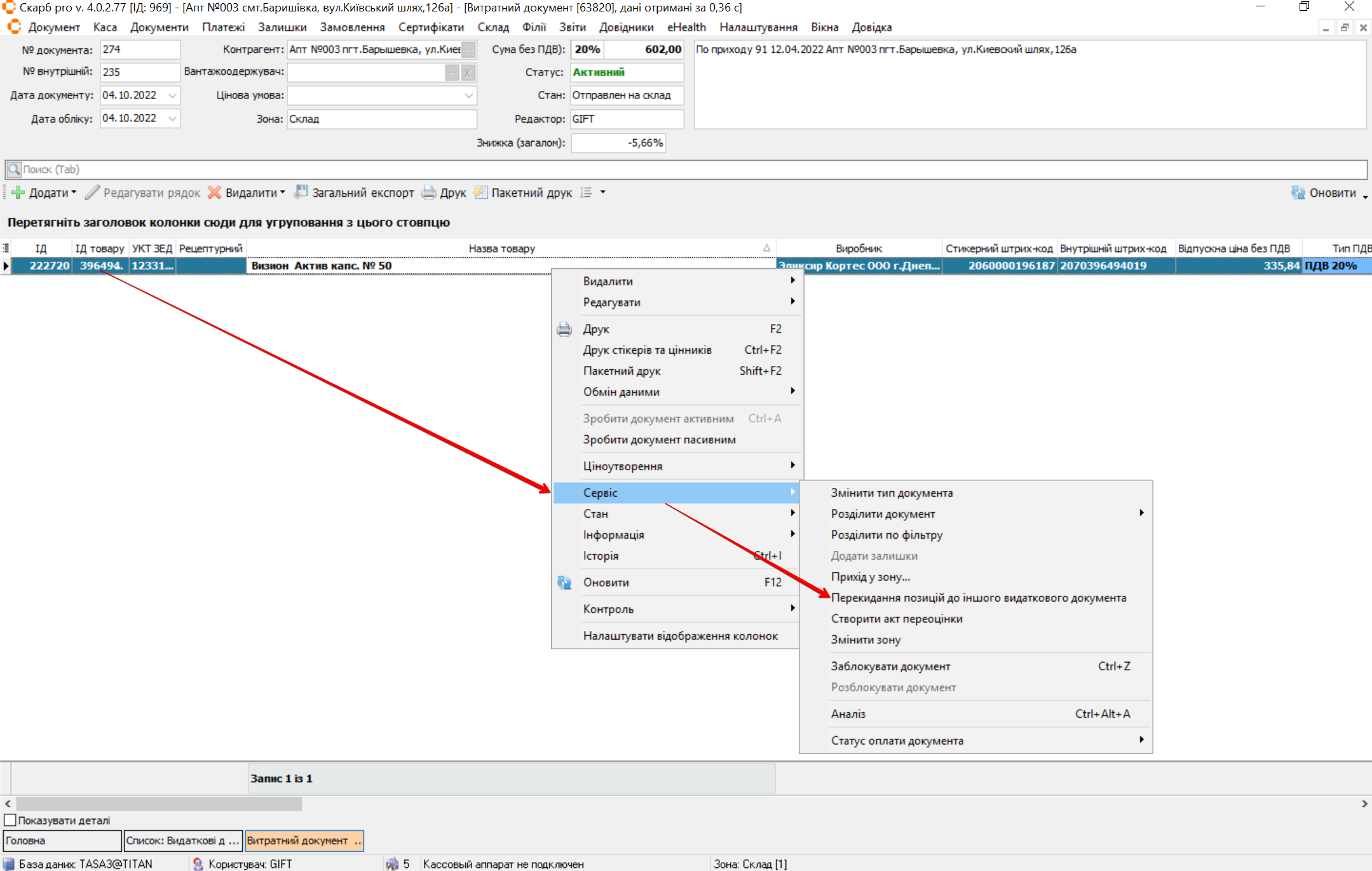Select Перекидання позицій до іншого видаткового документа

coord(978,598)
